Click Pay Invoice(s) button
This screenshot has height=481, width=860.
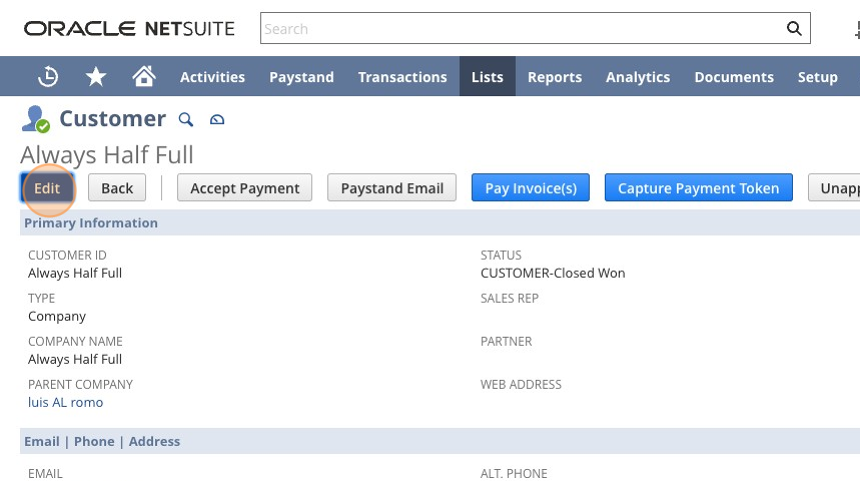click(x=530, y=188)
